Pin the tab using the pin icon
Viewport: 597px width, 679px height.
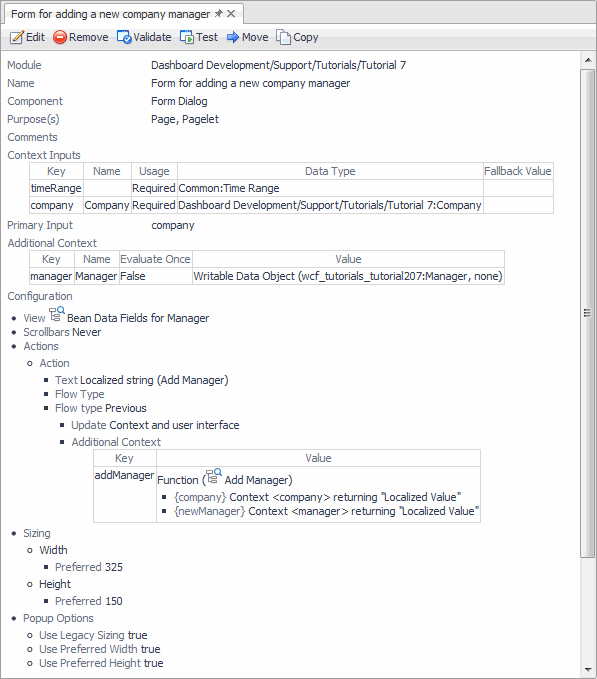pos(219,14)
